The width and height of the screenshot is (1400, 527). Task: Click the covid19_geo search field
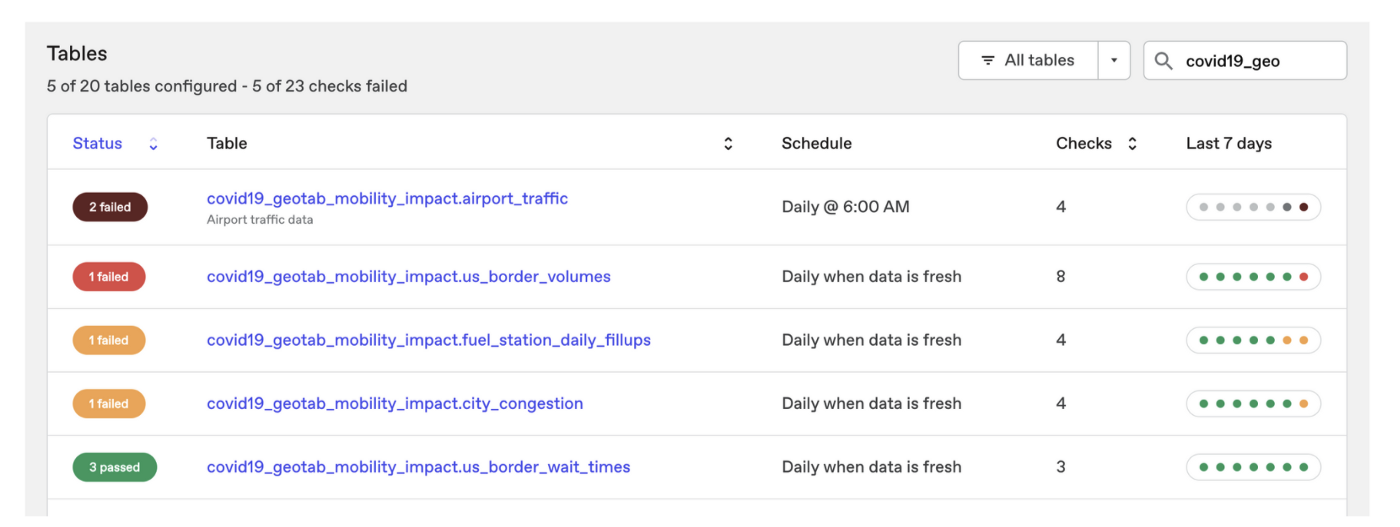click(1245, 61)
